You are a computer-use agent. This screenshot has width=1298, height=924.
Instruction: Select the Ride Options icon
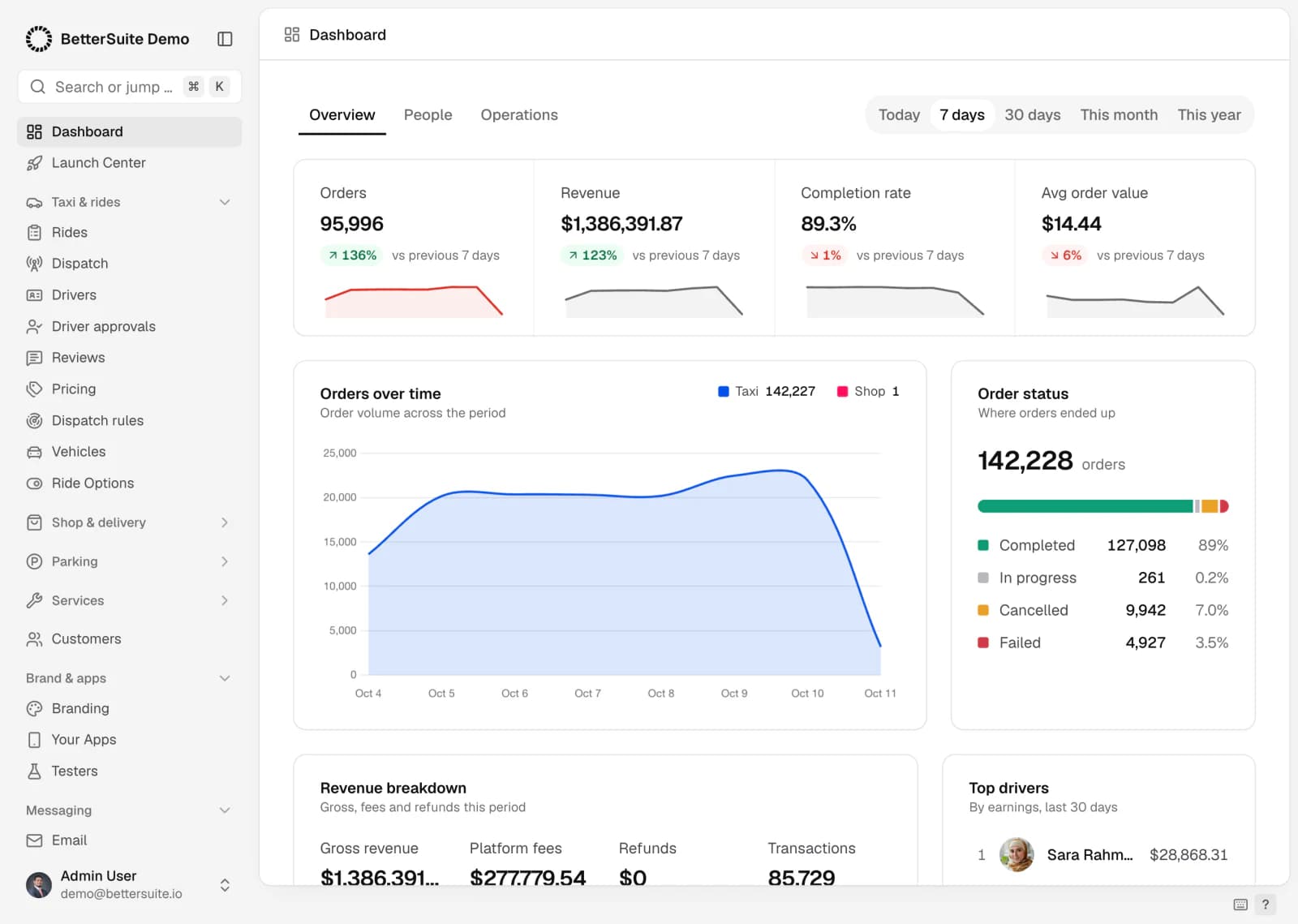(34, 483)
